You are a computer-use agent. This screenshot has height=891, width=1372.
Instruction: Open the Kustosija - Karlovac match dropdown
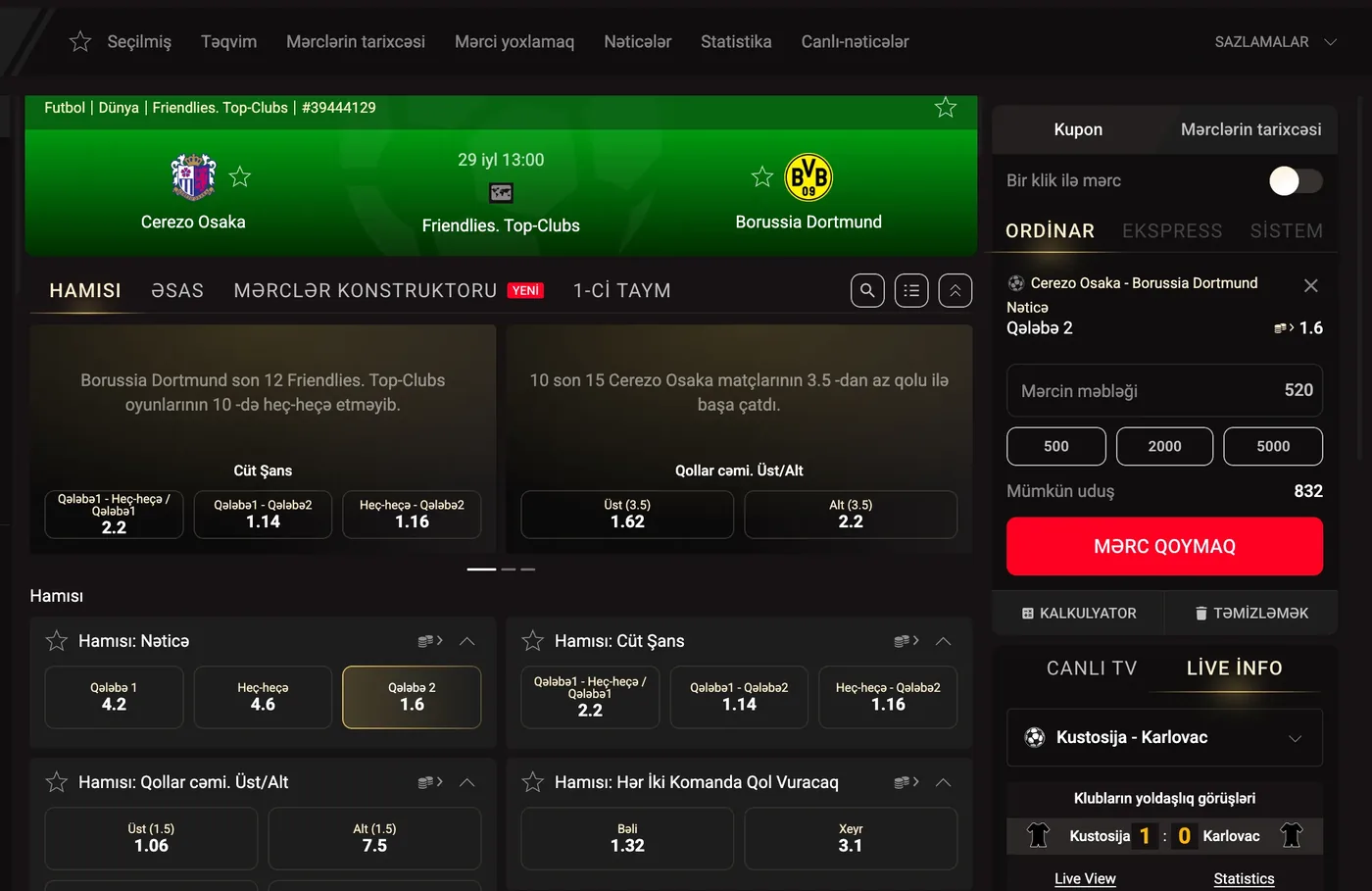(1164, 737)
